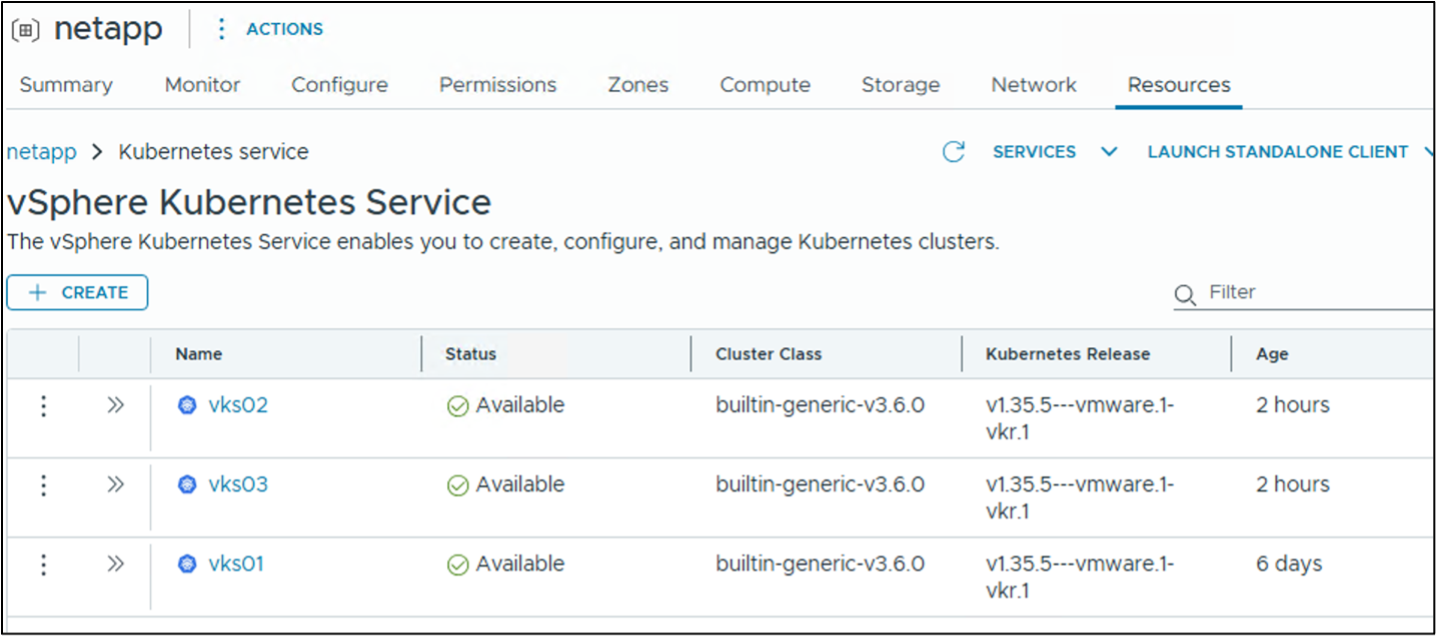Click the netapp namespace icon beside title
The width and height of the screenshot is (1439, 638).
(x=27, y=30)
